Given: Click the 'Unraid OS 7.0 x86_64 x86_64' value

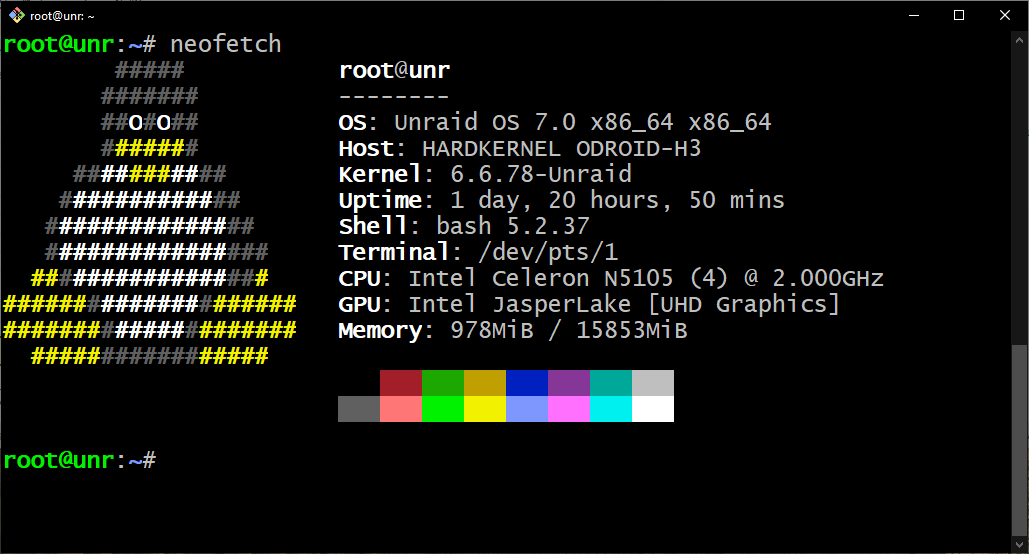Looking at the screenshot, I should 583,122.
